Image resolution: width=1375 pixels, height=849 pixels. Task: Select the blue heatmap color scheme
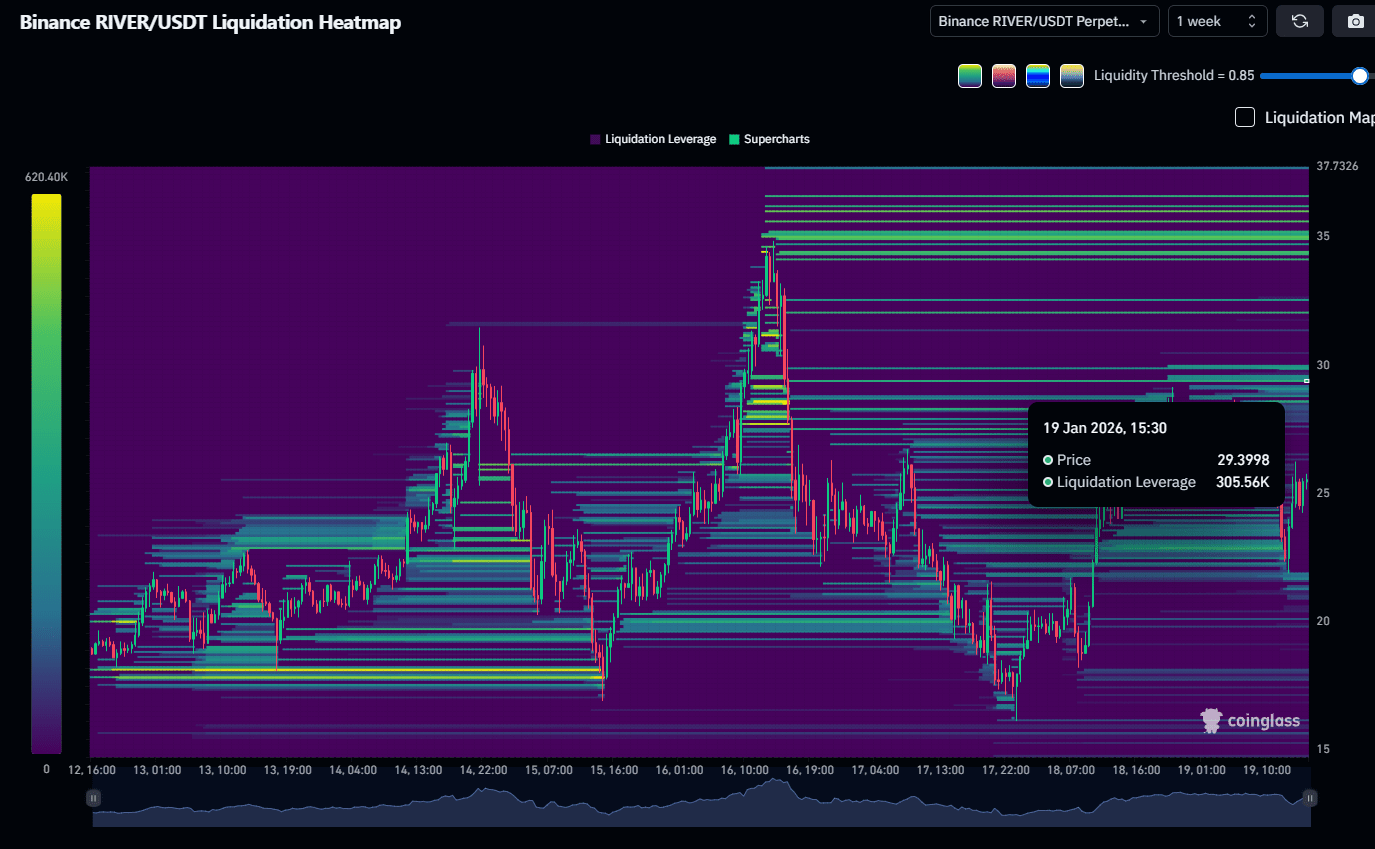coord(1038,76)
